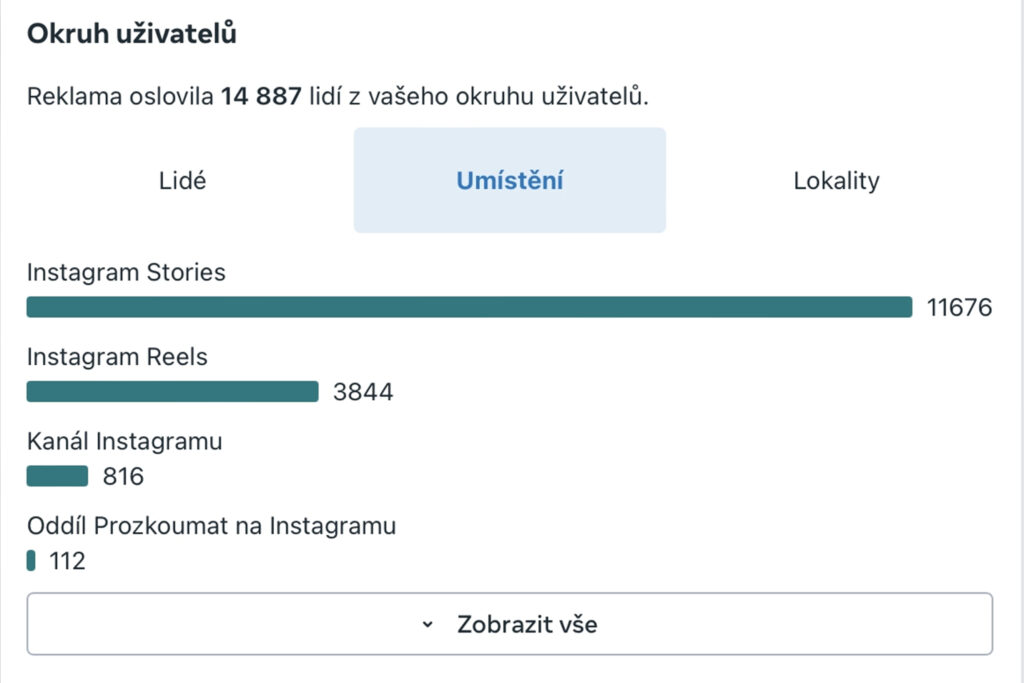
Task: Click the Kanál Instagramu reach bar
Action: pos(57,477)
